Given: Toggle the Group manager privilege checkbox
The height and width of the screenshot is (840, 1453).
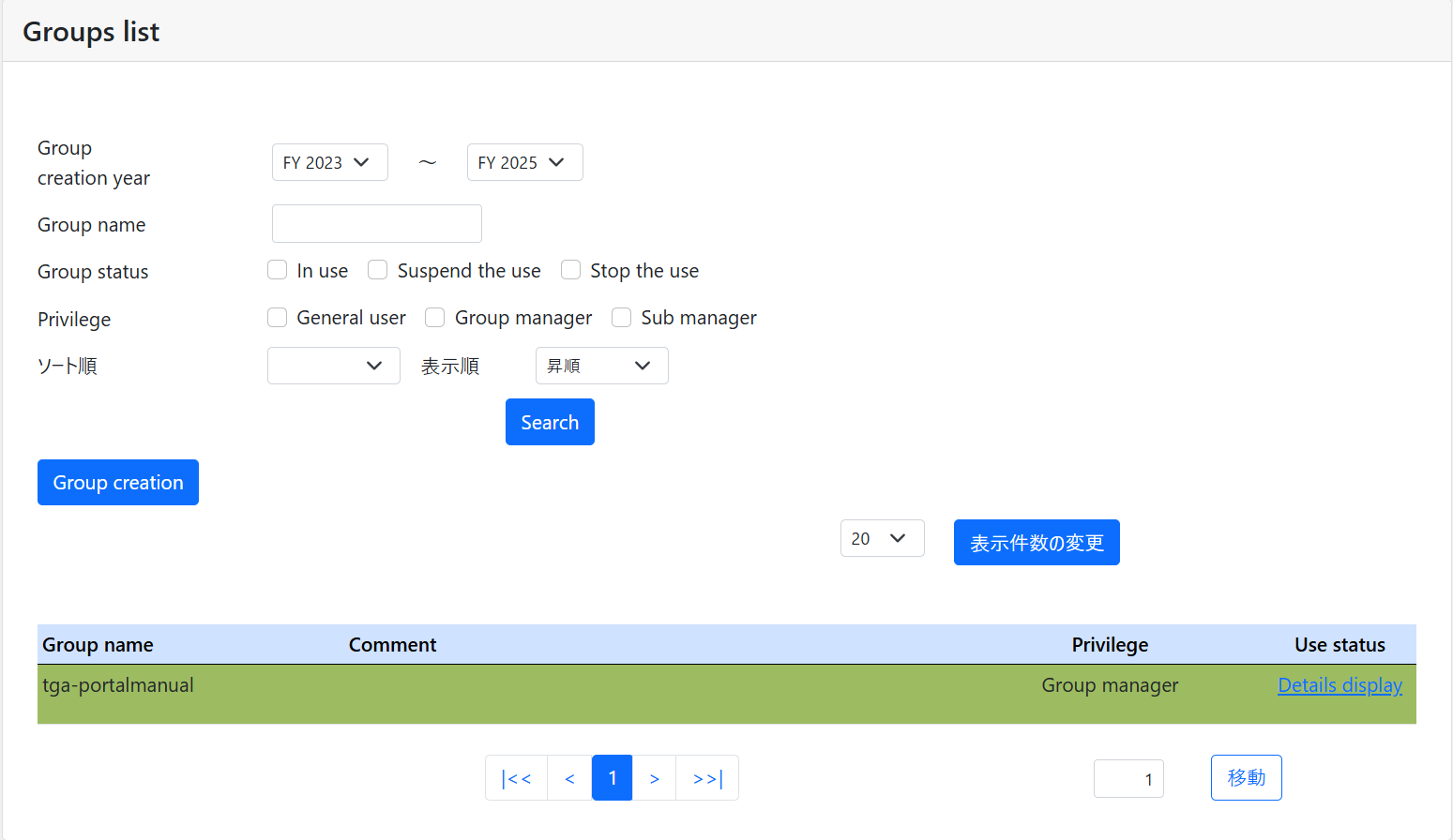Looking at the screenshot, I should (435, 318).
